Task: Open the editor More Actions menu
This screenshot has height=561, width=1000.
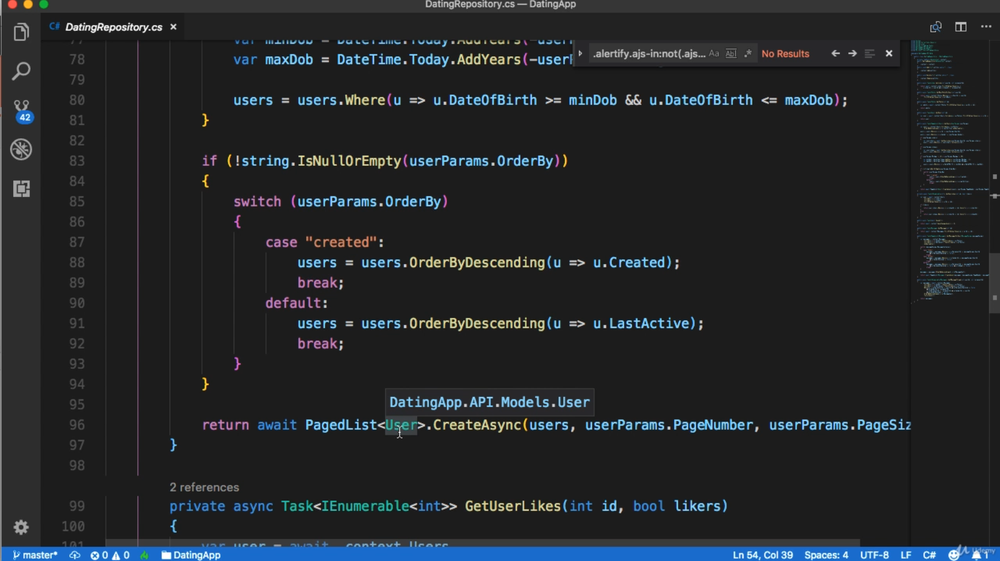Action: pos(986,27)
